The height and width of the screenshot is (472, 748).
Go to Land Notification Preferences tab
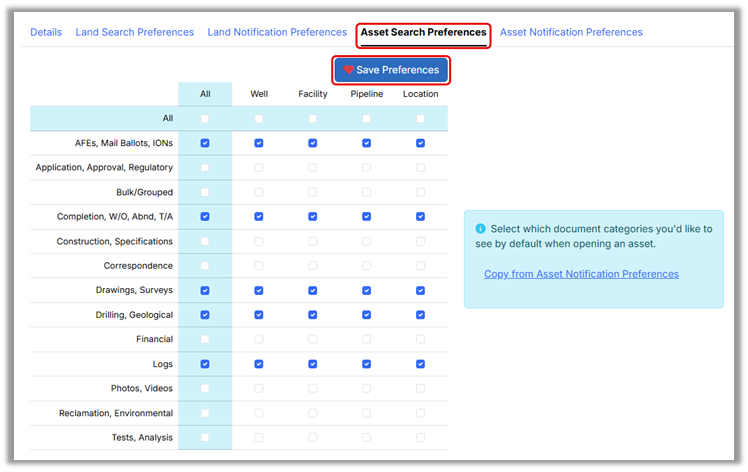tap(277, 32)
